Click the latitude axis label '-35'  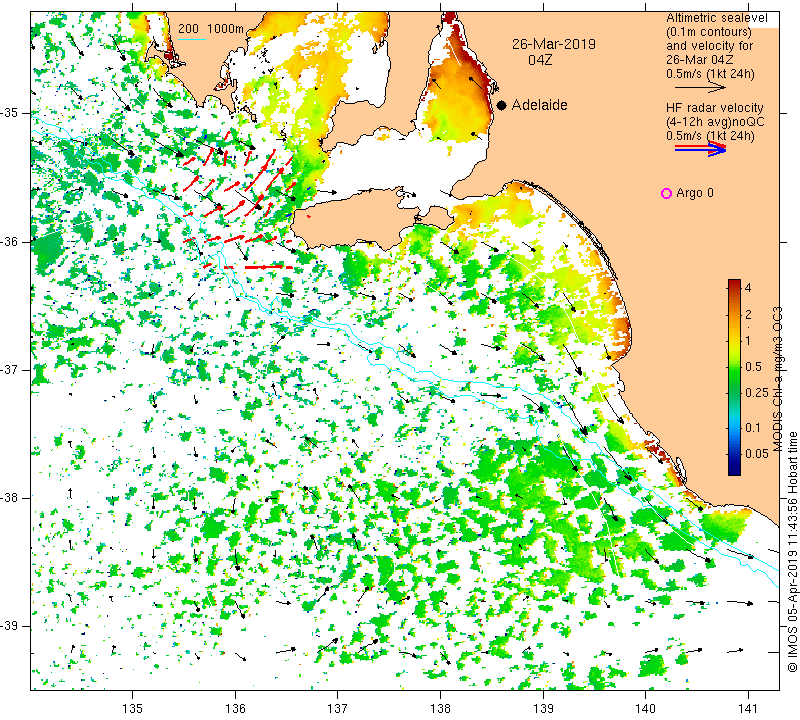[x=10, y=113]
